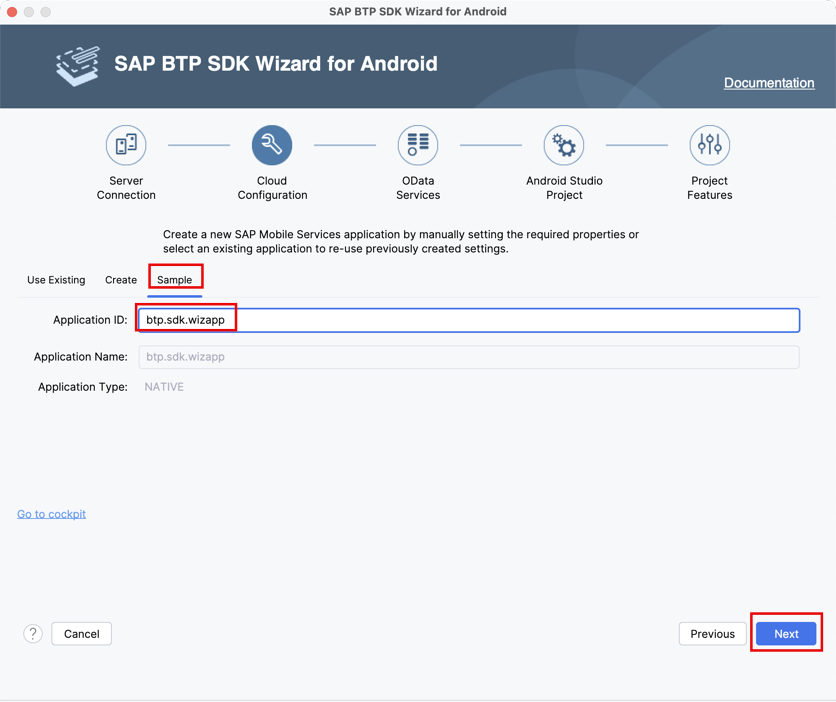Go back with the Previous button
836x702 pixels.
pos(712,634)
